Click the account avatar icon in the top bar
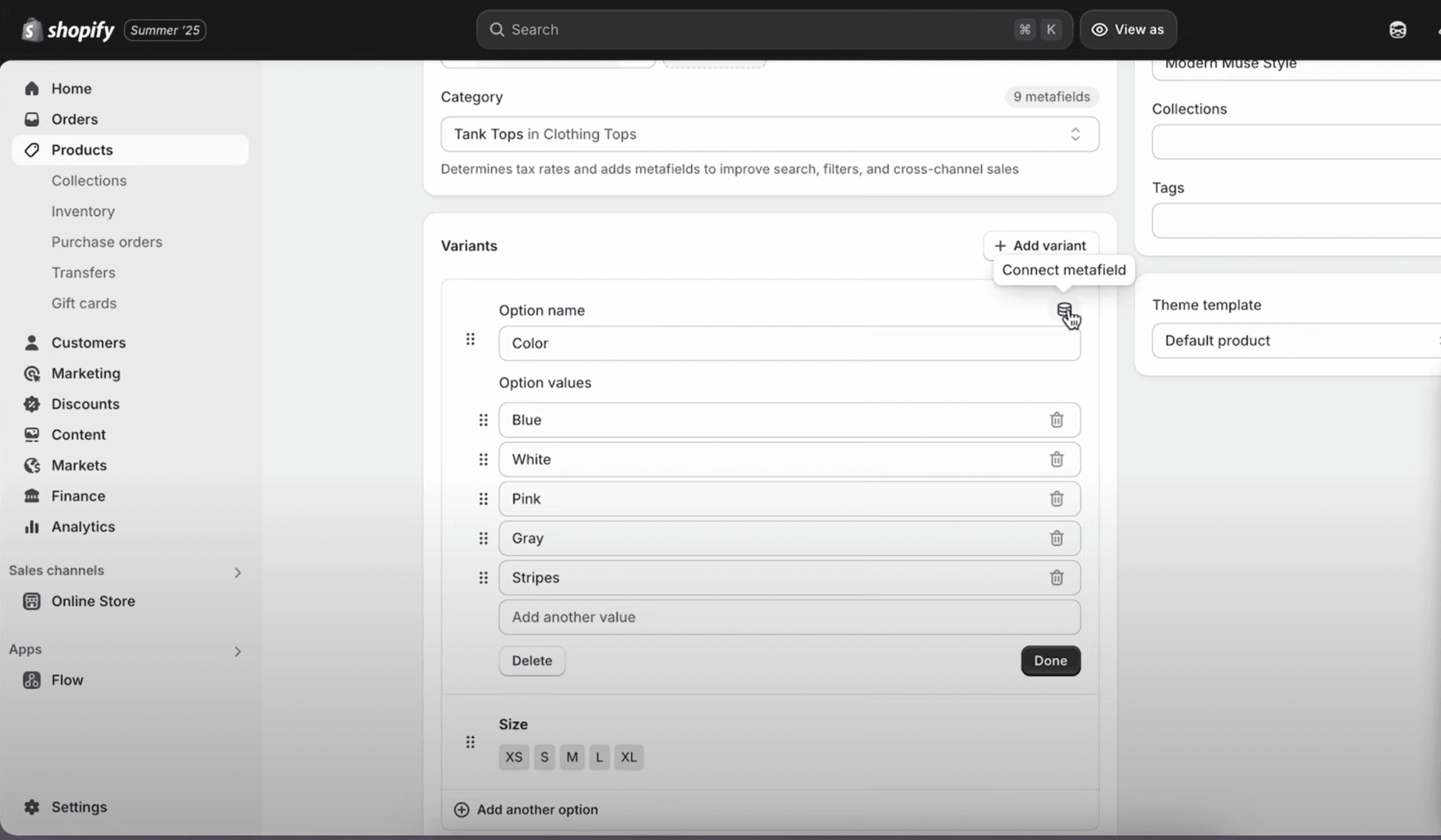Viewport: 1441px width, 840px height. [x=1398, y=29]
